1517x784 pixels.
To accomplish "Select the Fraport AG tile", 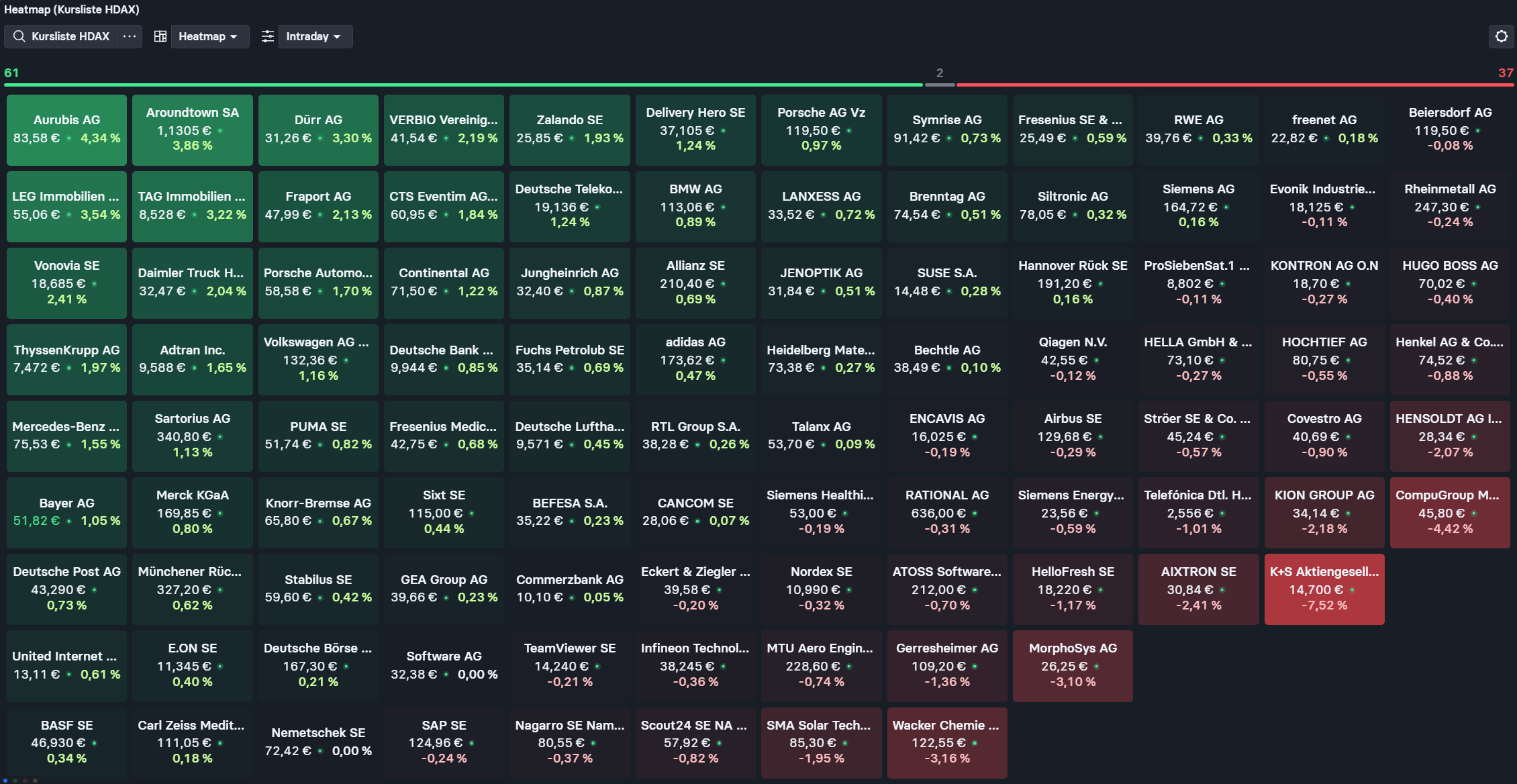I will (318, 207).
